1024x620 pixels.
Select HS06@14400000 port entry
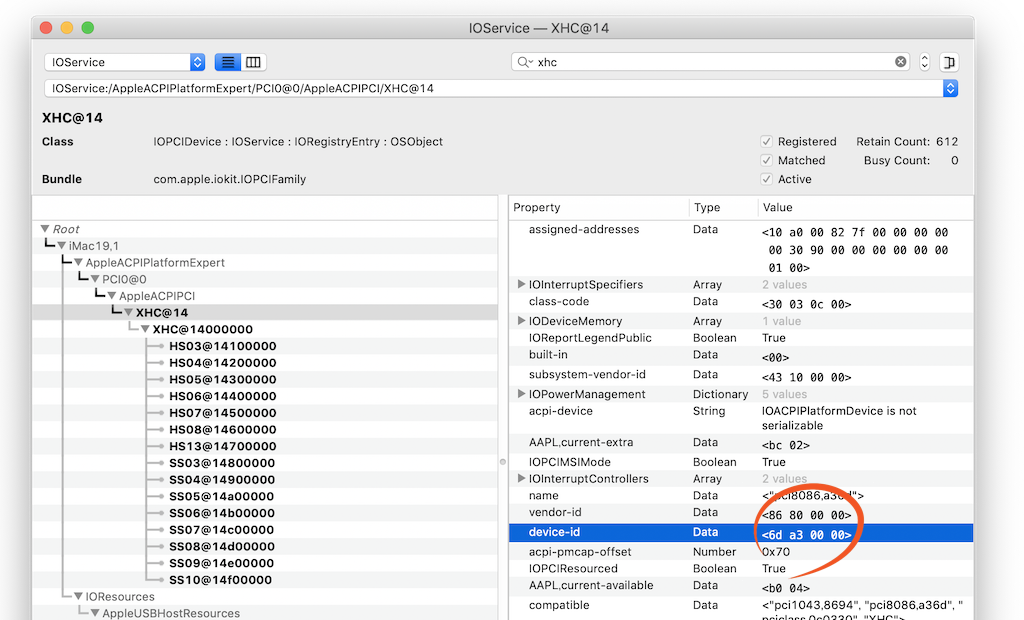[223, 396]
